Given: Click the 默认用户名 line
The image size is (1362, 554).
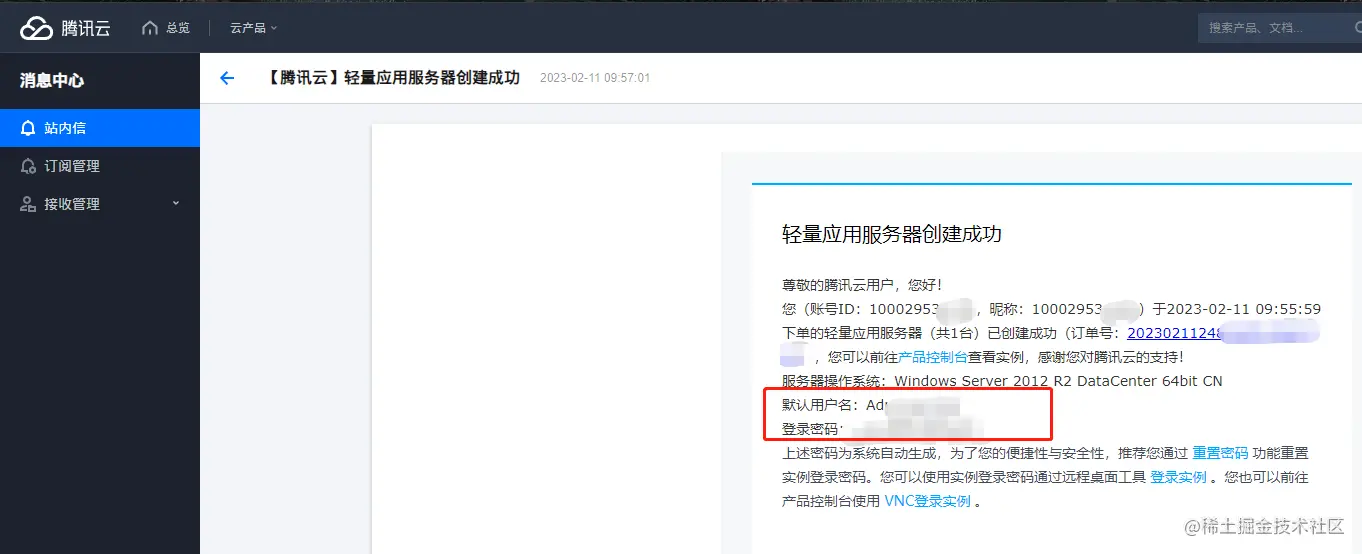Looking at the screenshot, I should (x=871, y=405).
